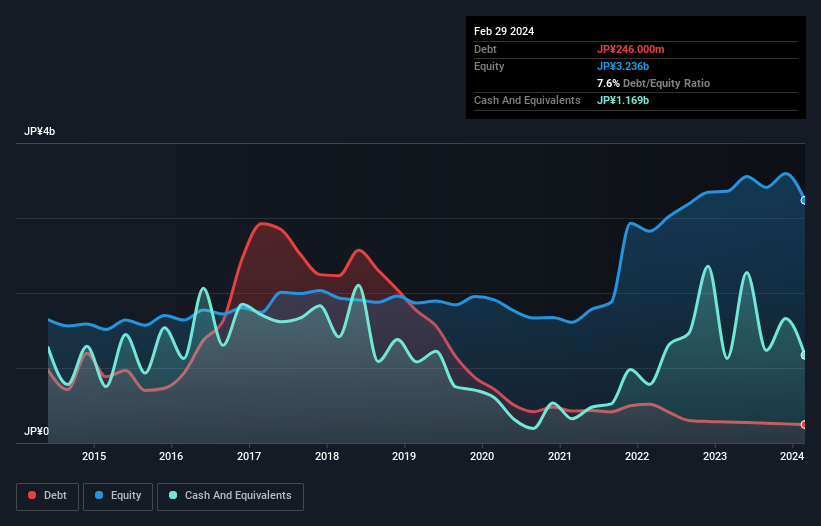Click the teal Cash And Equivalents legend dot
The image size is (821, 526).
point(173,495)
